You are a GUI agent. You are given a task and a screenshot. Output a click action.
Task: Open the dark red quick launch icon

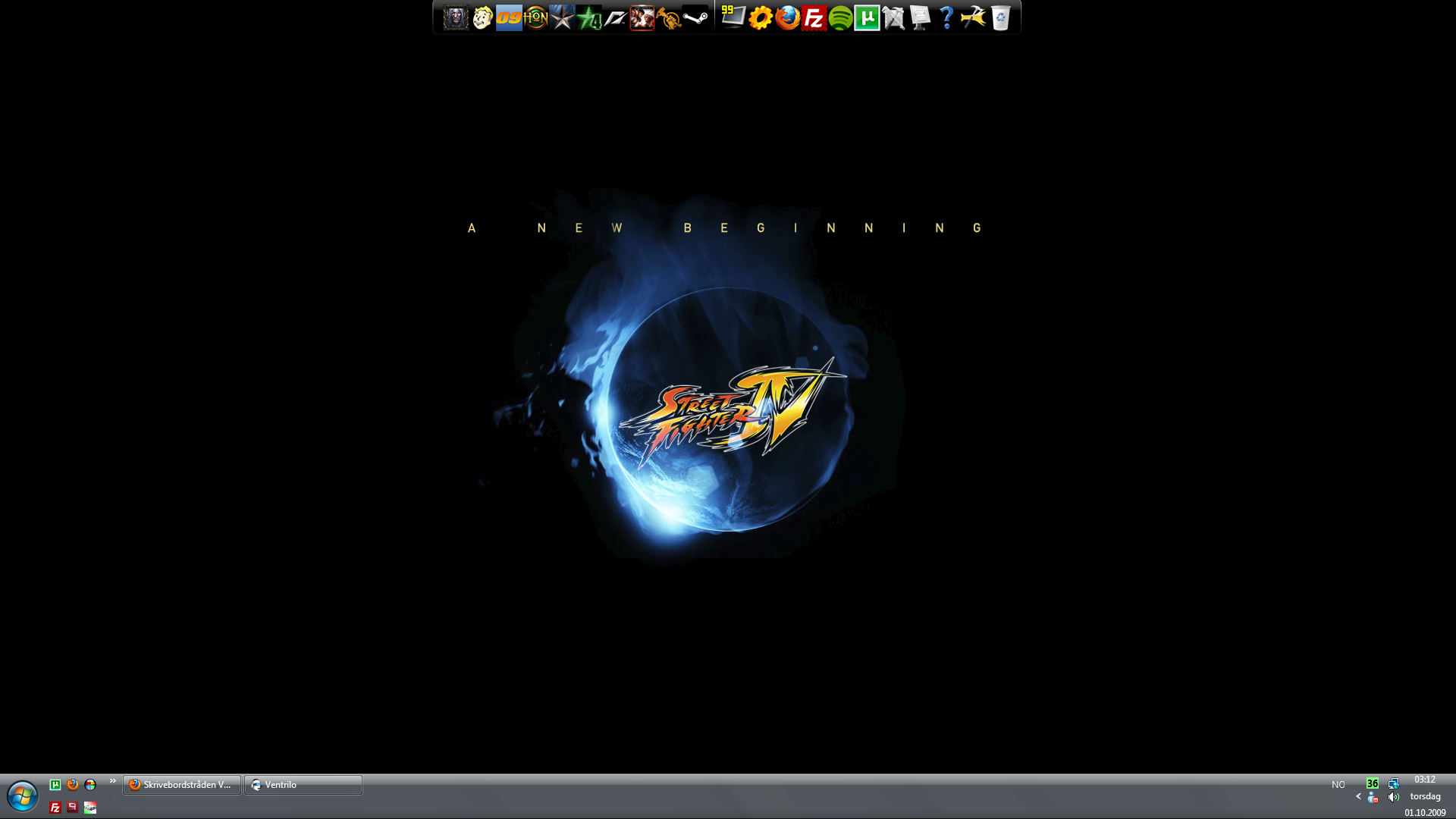(73, 808)
